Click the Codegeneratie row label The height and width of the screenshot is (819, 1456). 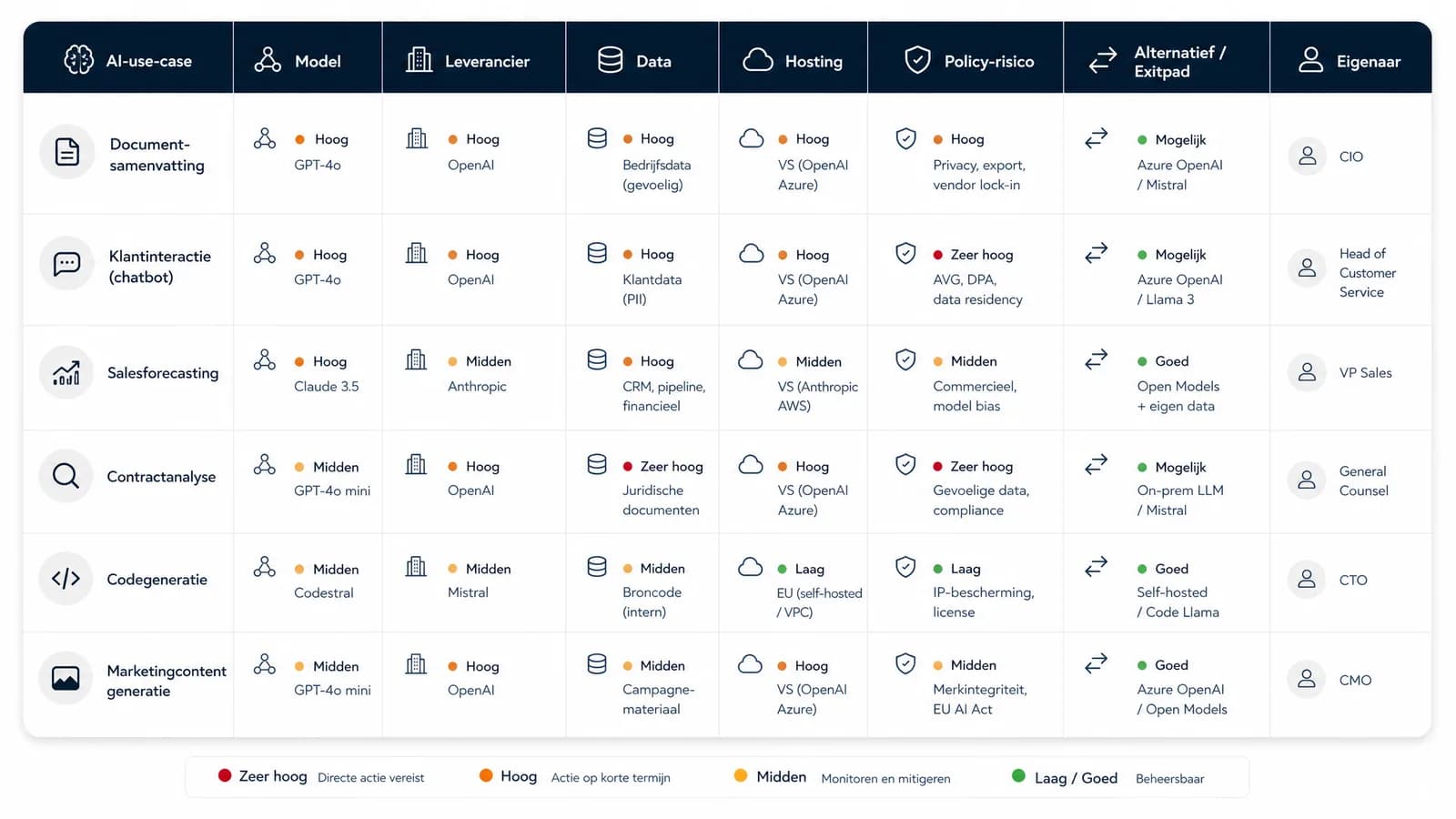pos(157,580)
